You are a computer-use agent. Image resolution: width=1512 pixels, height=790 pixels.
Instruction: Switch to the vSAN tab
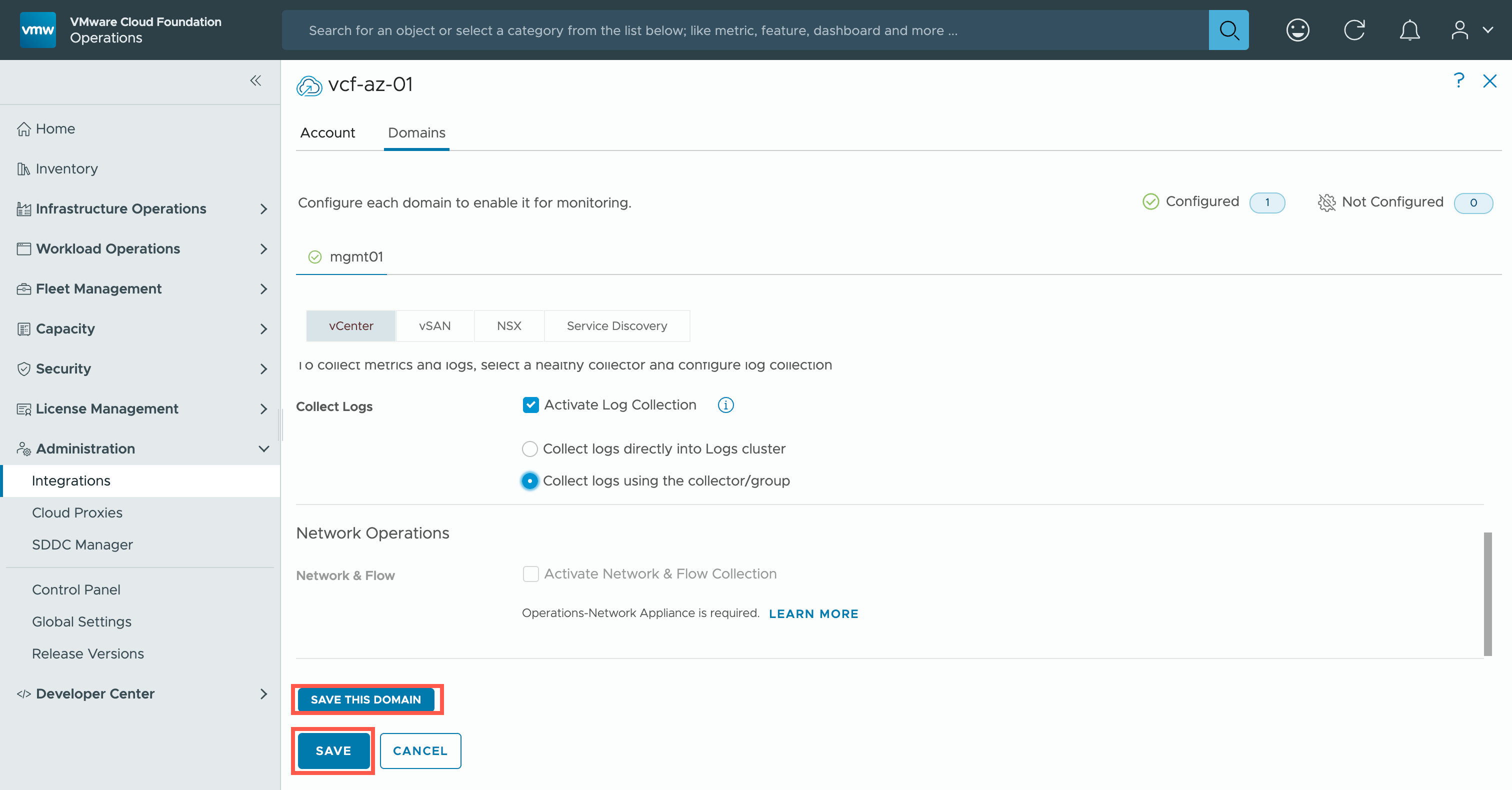(434, 325)
